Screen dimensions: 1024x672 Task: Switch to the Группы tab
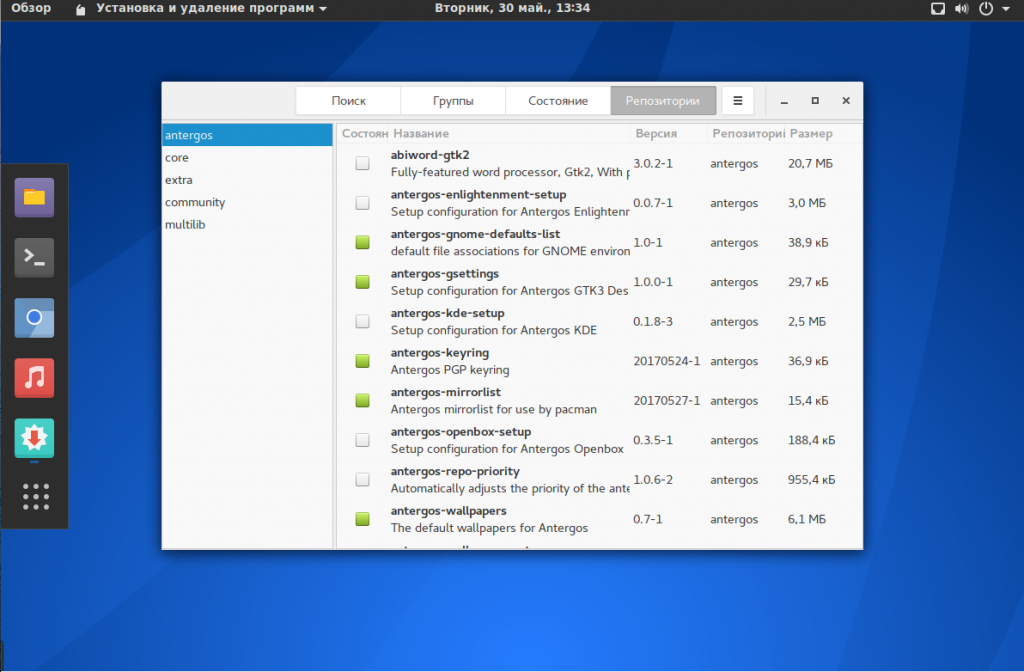tap(453, 101)
